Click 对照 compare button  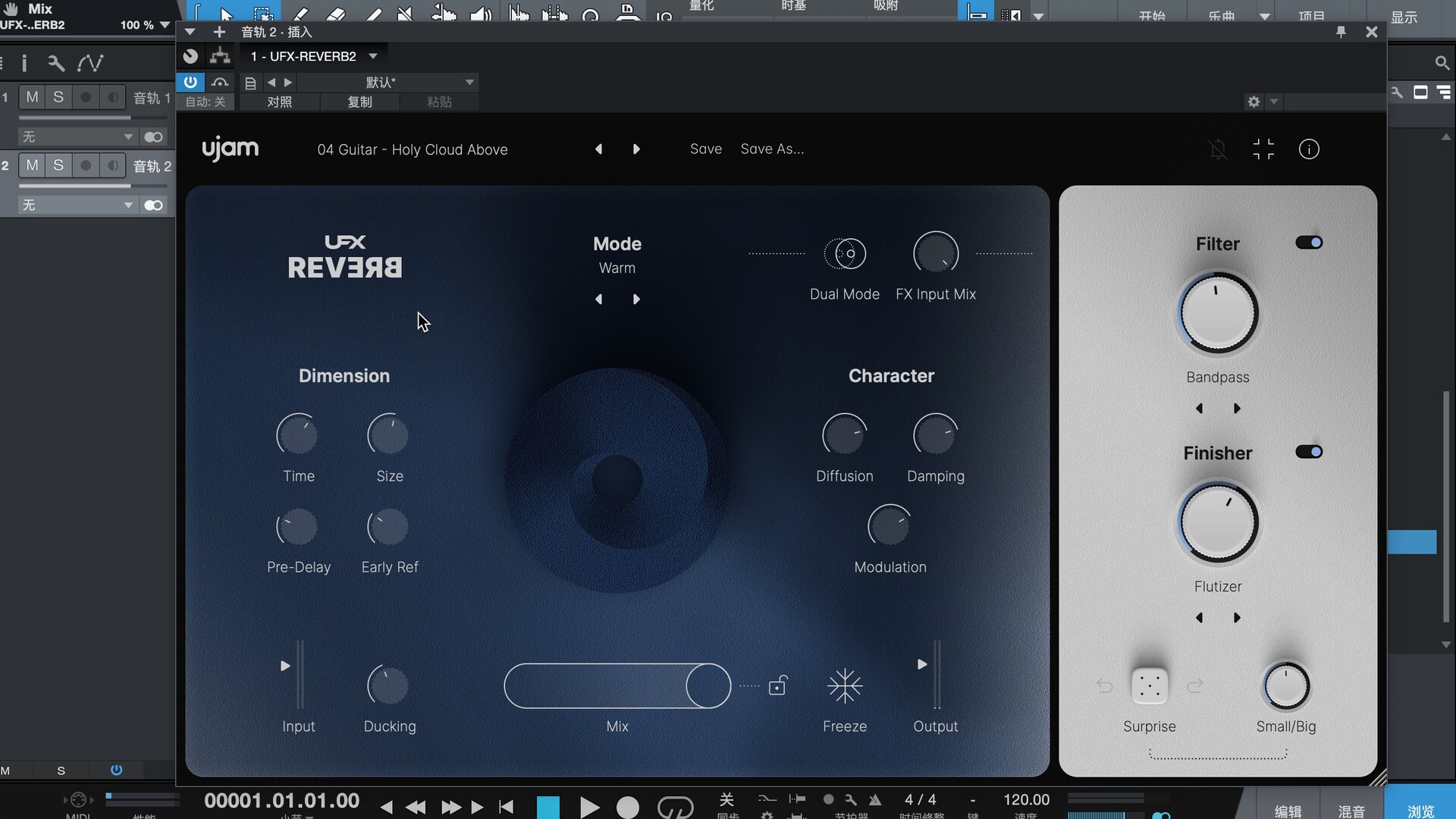click(x=279, y=102)
